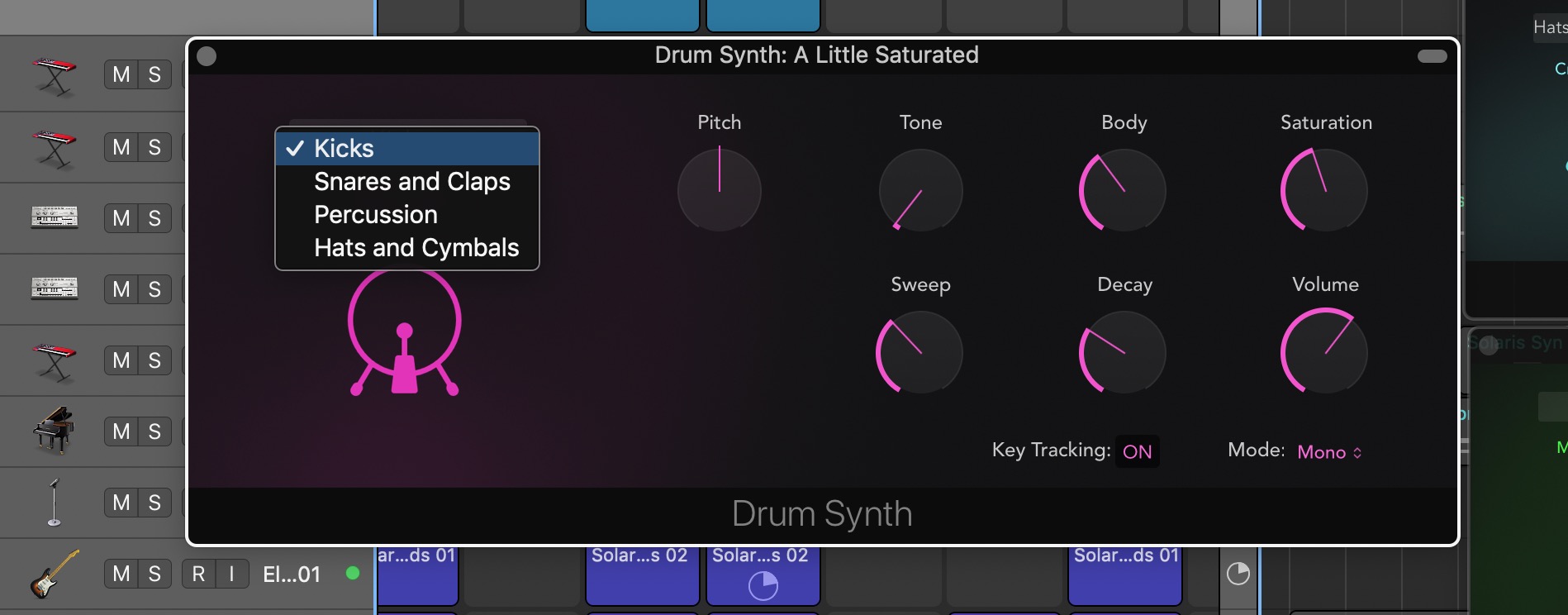Click the electric guitar track icon
Screen dimensions: 1568x615
click(55, 574)
